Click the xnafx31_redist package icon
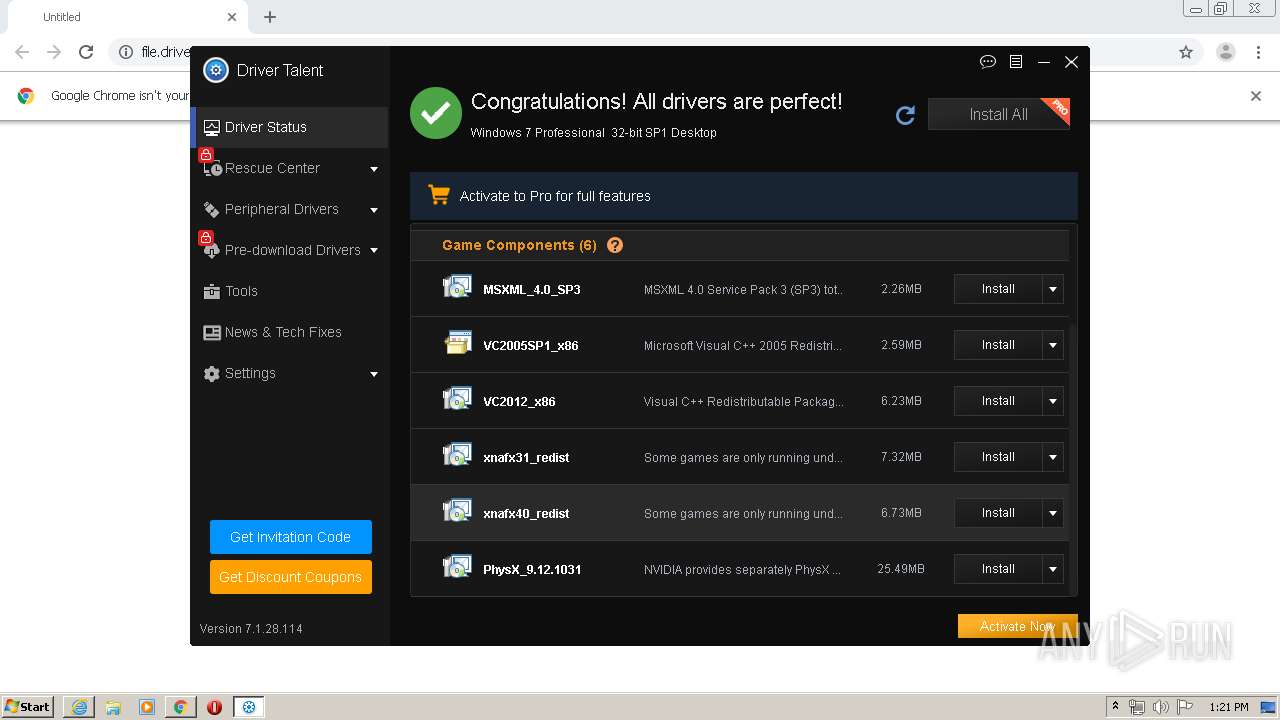 click(x=457, y=456)
